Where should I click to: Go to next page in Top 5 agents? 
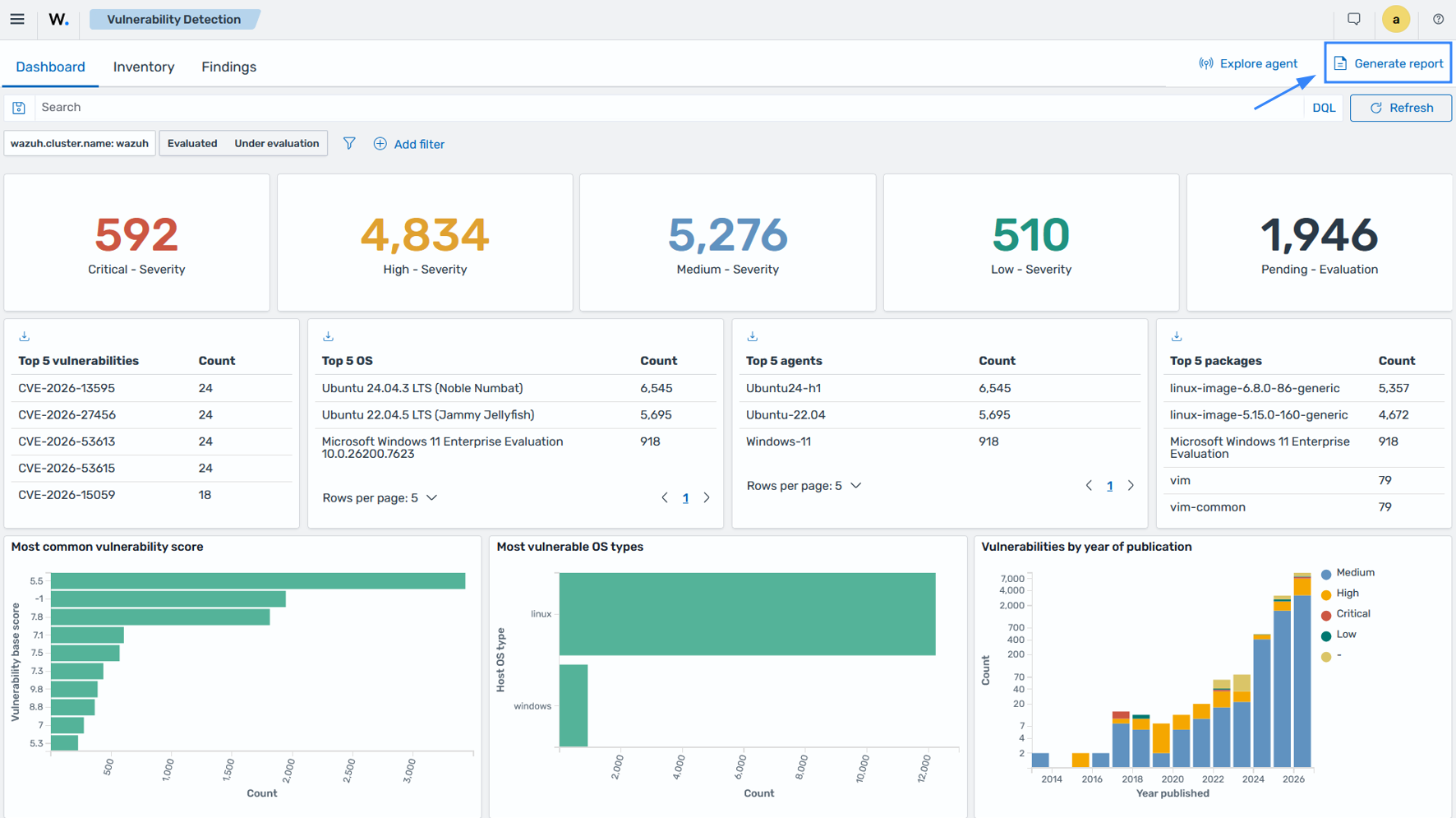1131,486
